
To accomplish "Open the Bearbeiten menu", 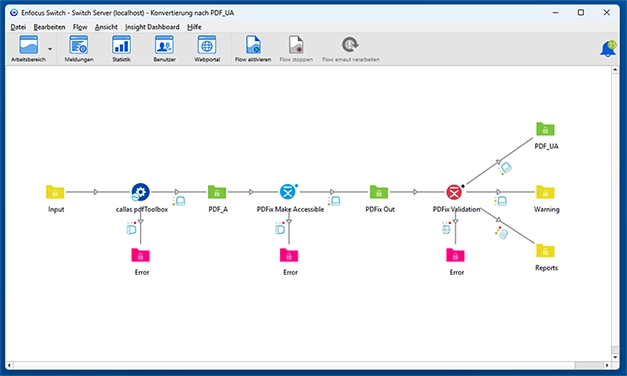I will tap(49, 27).
